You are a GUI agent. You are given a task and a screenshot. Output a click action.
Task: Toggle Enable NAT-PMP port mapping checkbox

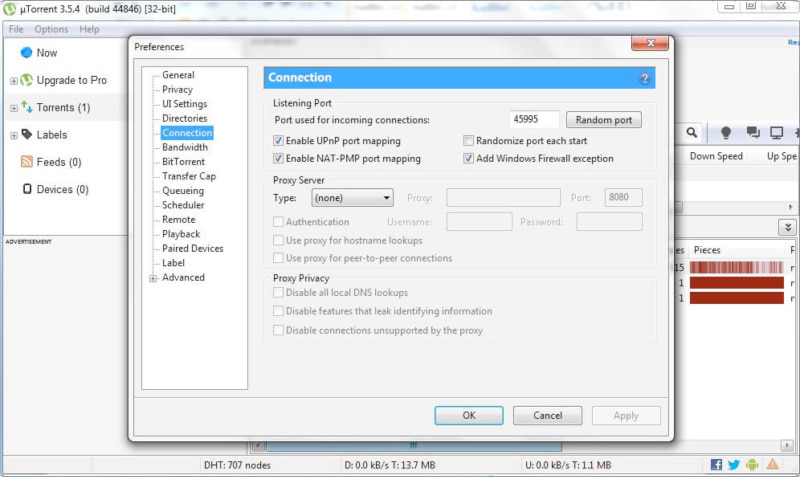tap(278, 158)
